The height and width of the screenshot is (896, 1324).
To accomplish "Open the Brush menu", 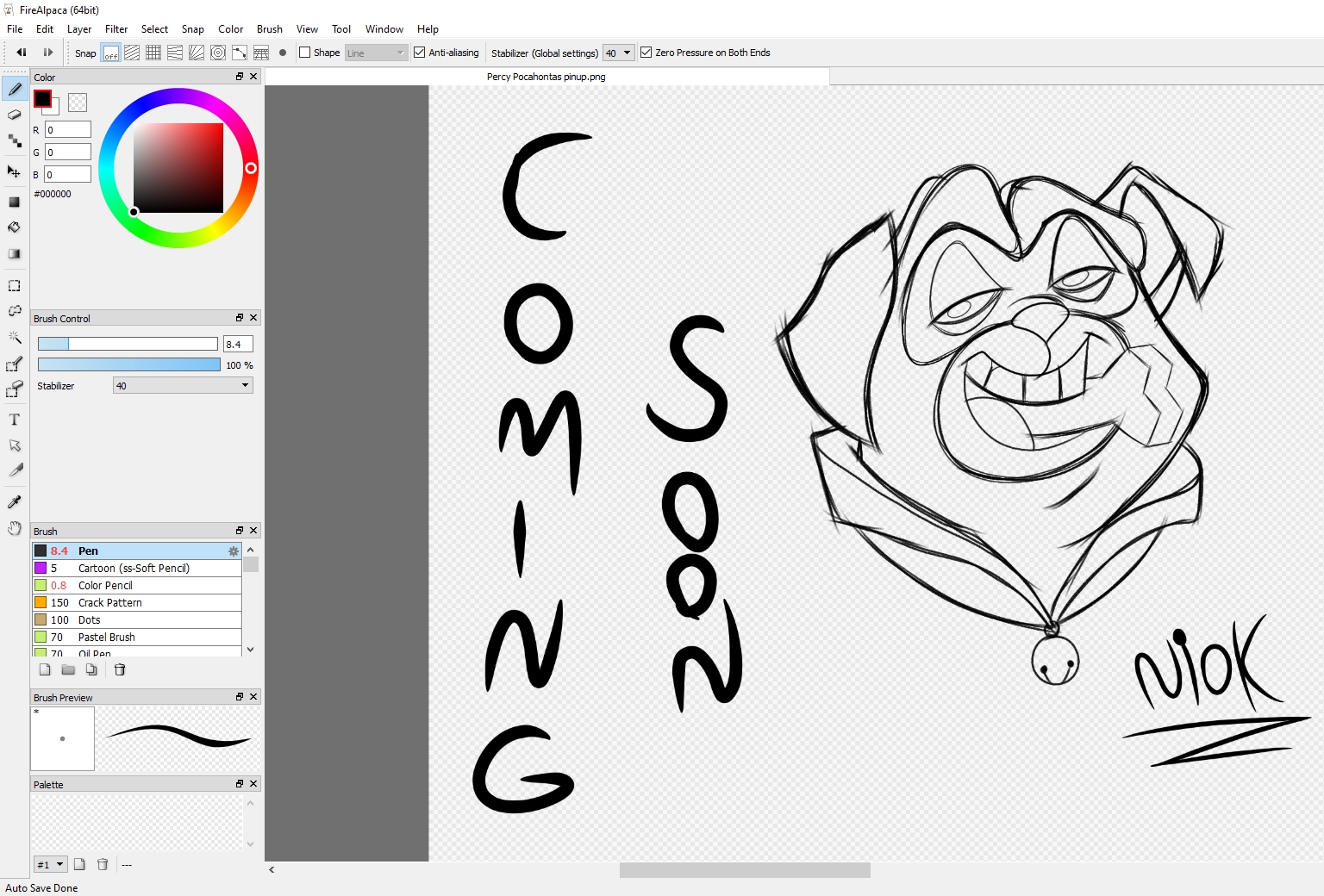I will click(270, 29).
